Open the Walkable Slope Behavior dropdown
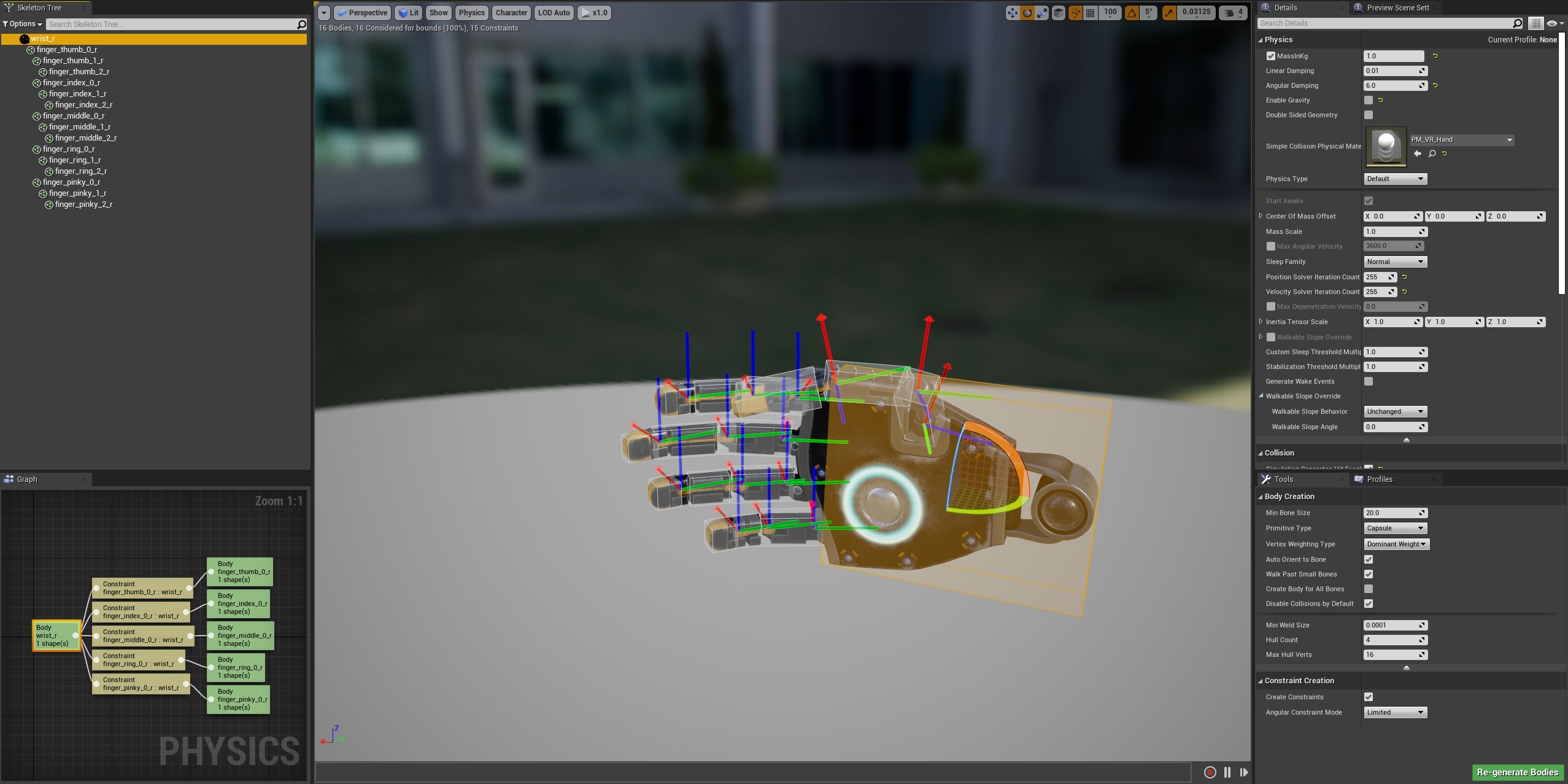The width and height of the screenshot is (1568, 784). coord(1395,411)
